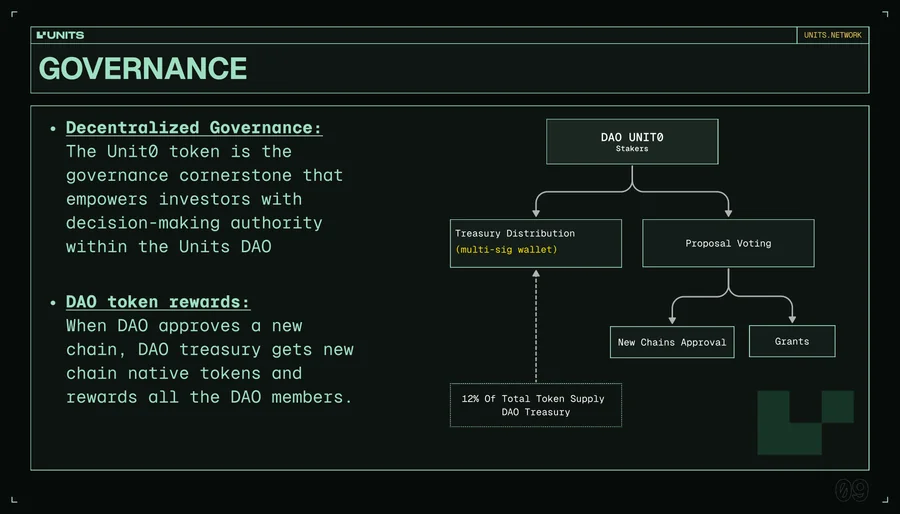
Task: Select the DAO token rewards heading
Action: [x=158, y=302]
